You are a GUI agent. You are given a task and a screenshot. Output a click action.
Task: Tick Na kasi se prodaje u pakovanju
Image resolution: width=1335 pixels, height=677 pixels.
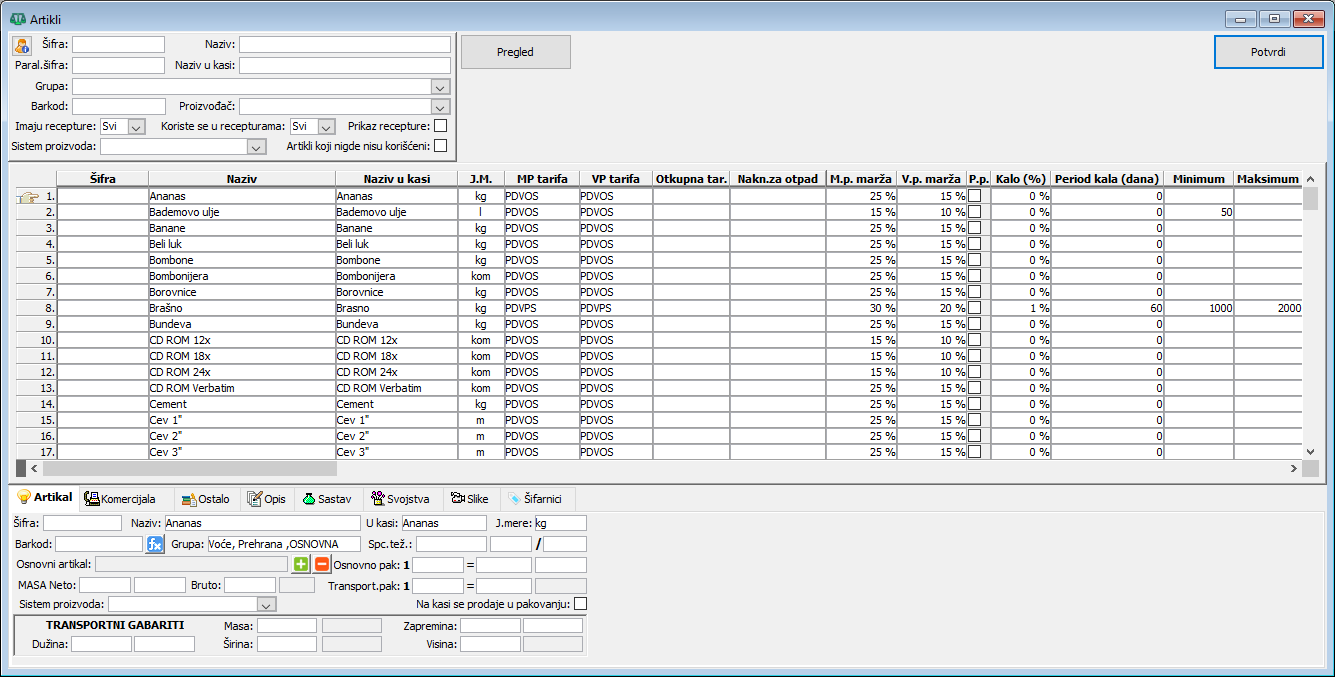(x=580, y=604)
